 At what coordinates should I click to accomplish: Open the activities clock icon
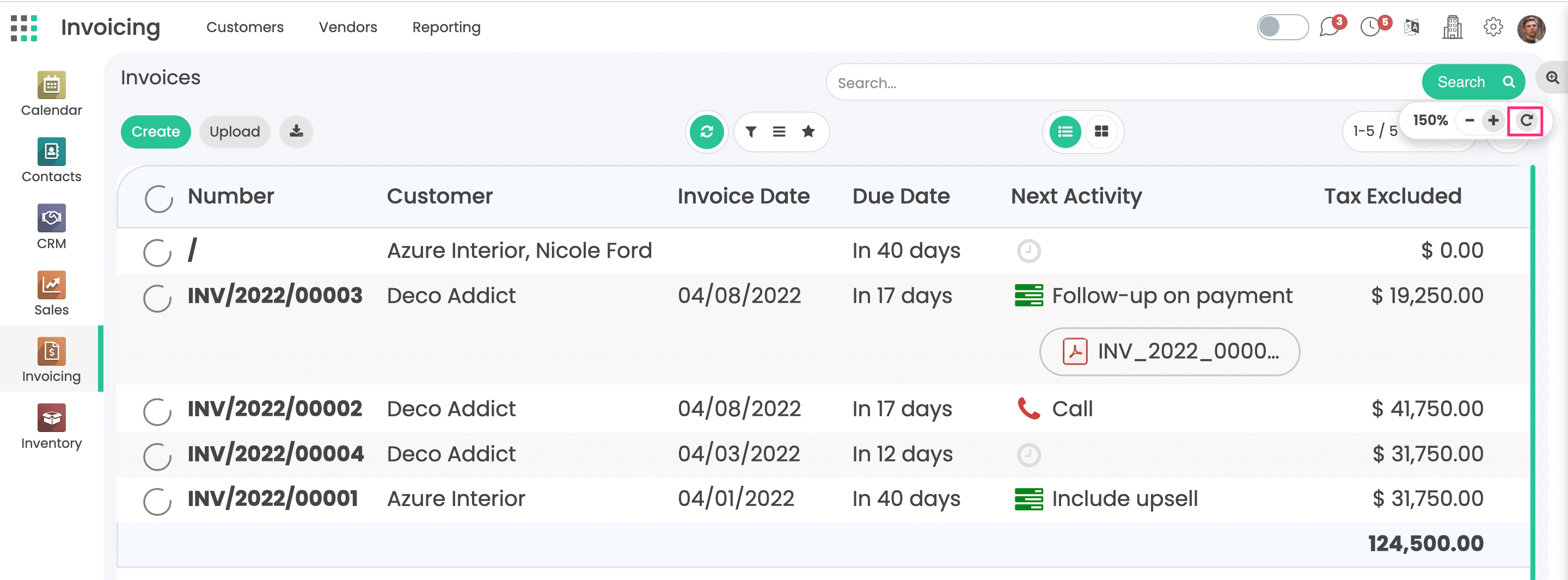[x=1370, y=27]
